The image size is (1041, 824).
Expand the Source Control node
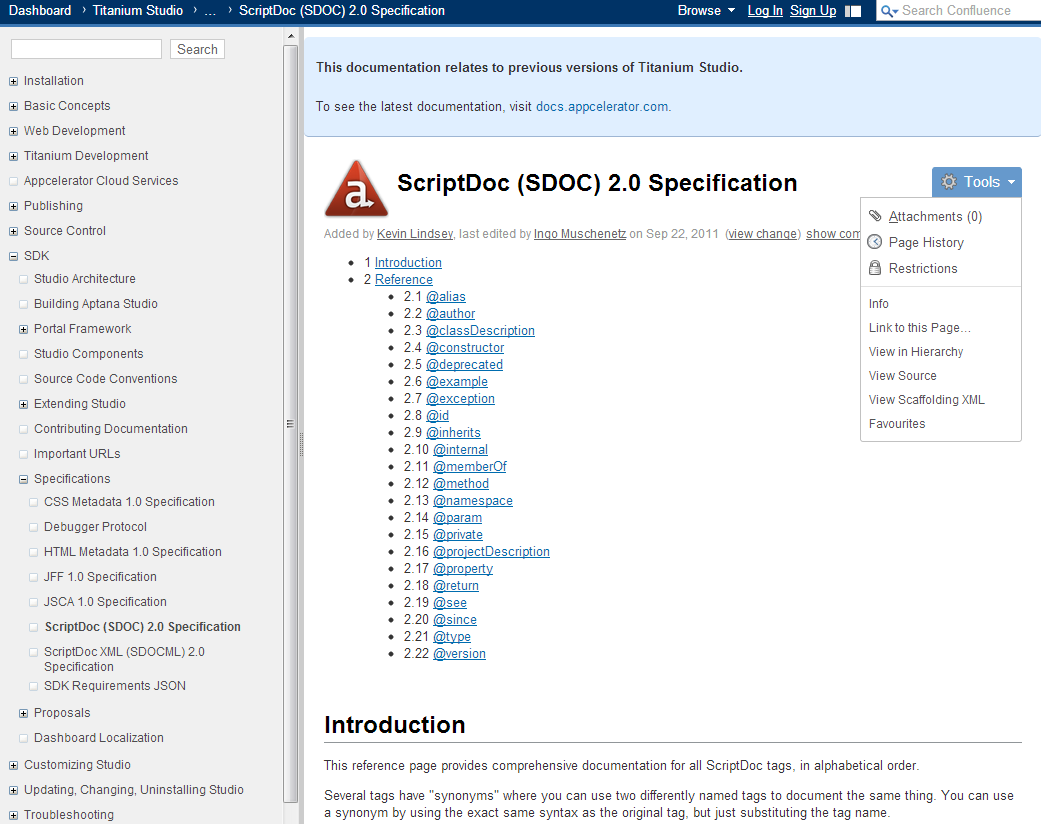(13, 232)
